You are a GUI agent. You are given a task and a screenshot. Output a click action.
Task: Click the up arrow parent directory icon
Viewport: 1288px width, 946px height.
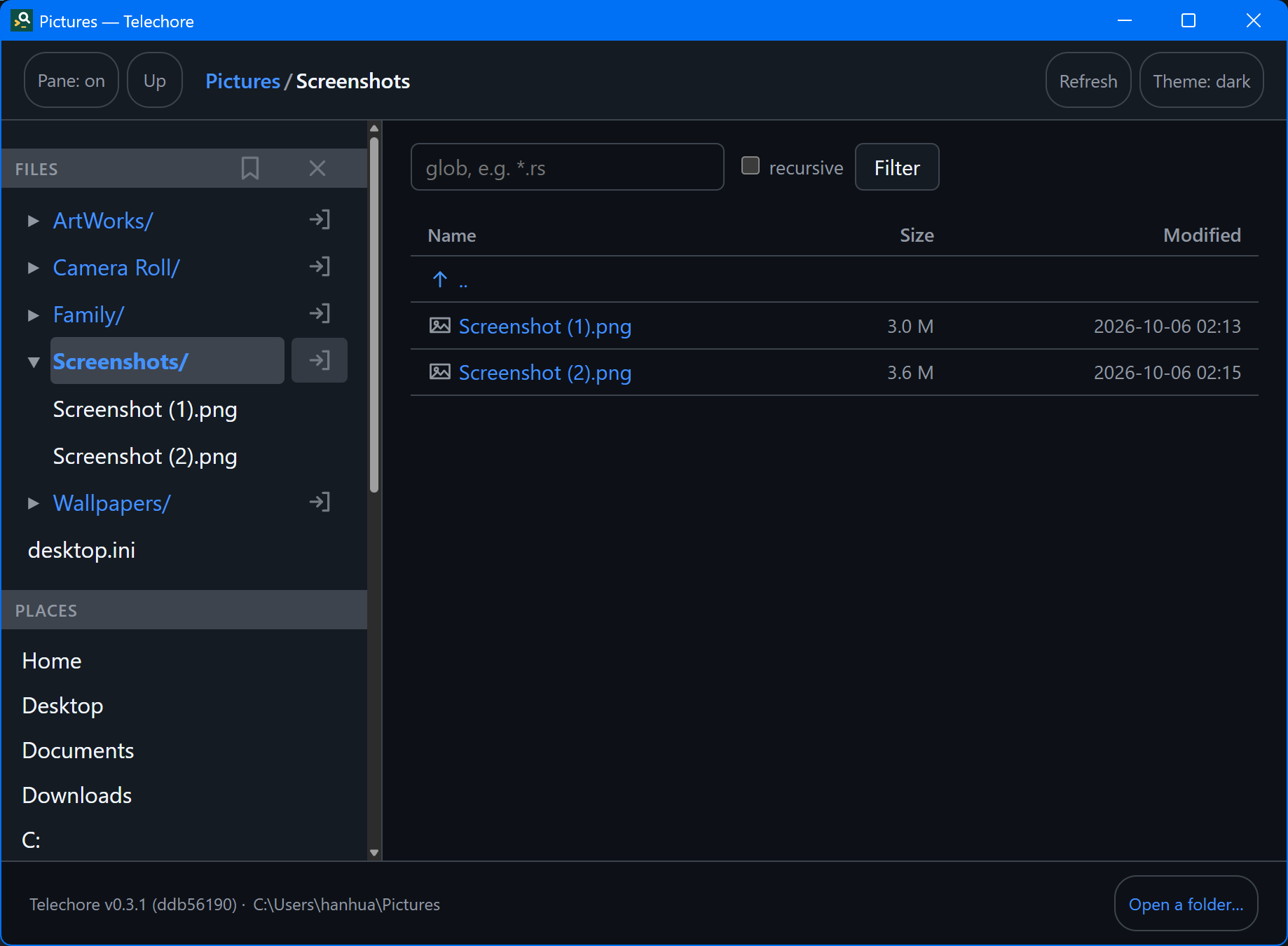click(x=440, y=280)
